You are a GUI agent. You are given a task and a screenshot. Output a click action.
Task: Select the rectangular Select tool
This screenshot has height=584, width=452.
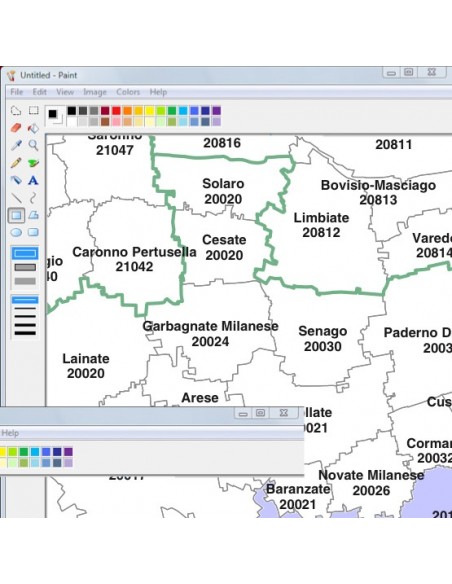(x=34, y=110)
